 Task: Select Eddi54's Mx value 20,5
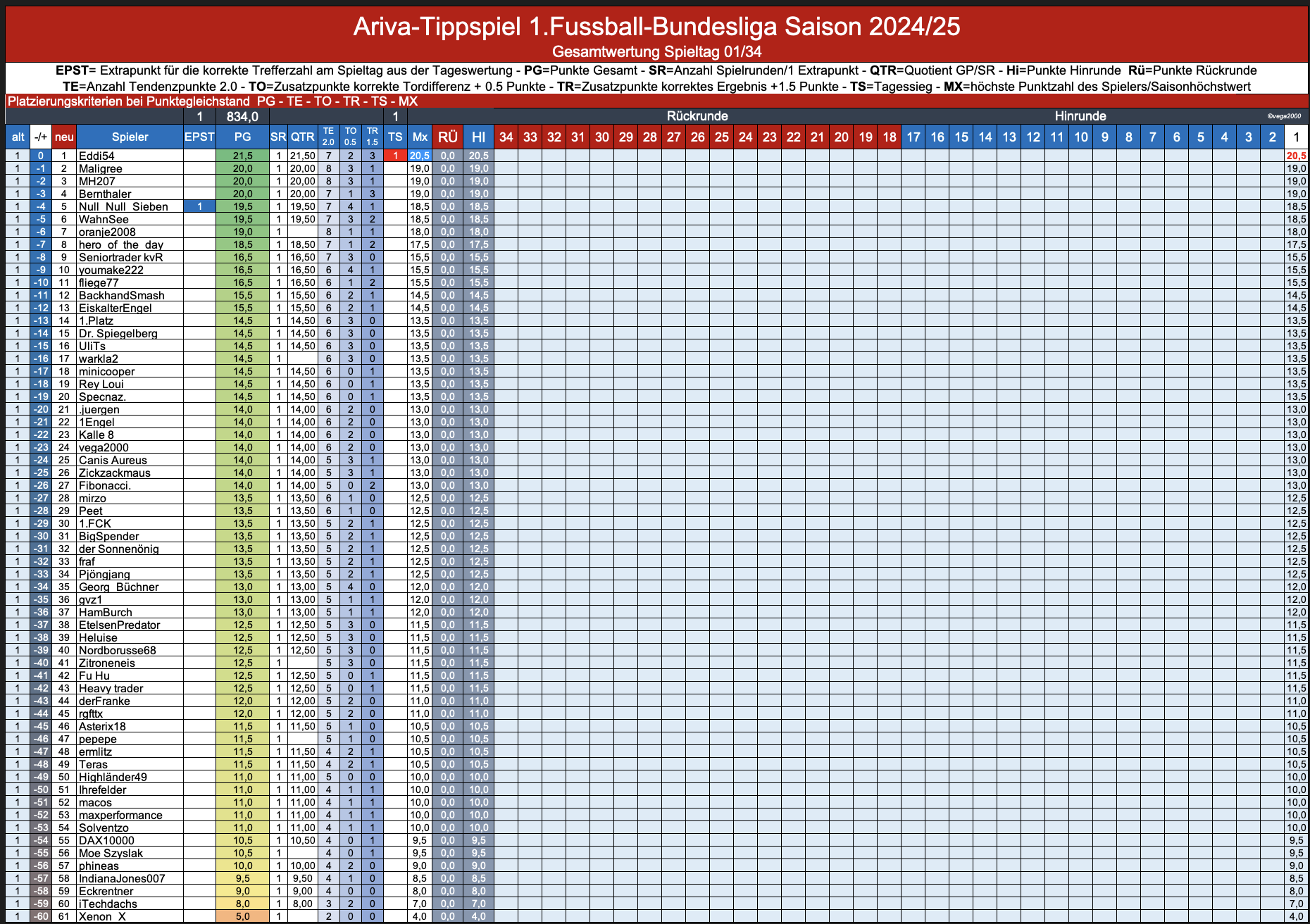tap(420, 156)
